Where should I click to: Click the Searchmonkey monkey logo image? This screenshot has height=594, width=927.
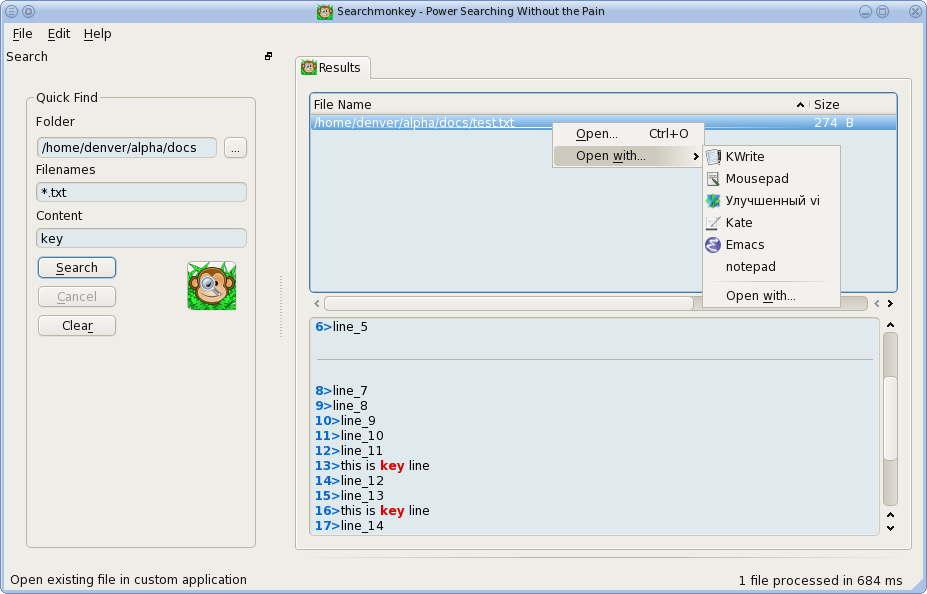(x=212, y=285)
